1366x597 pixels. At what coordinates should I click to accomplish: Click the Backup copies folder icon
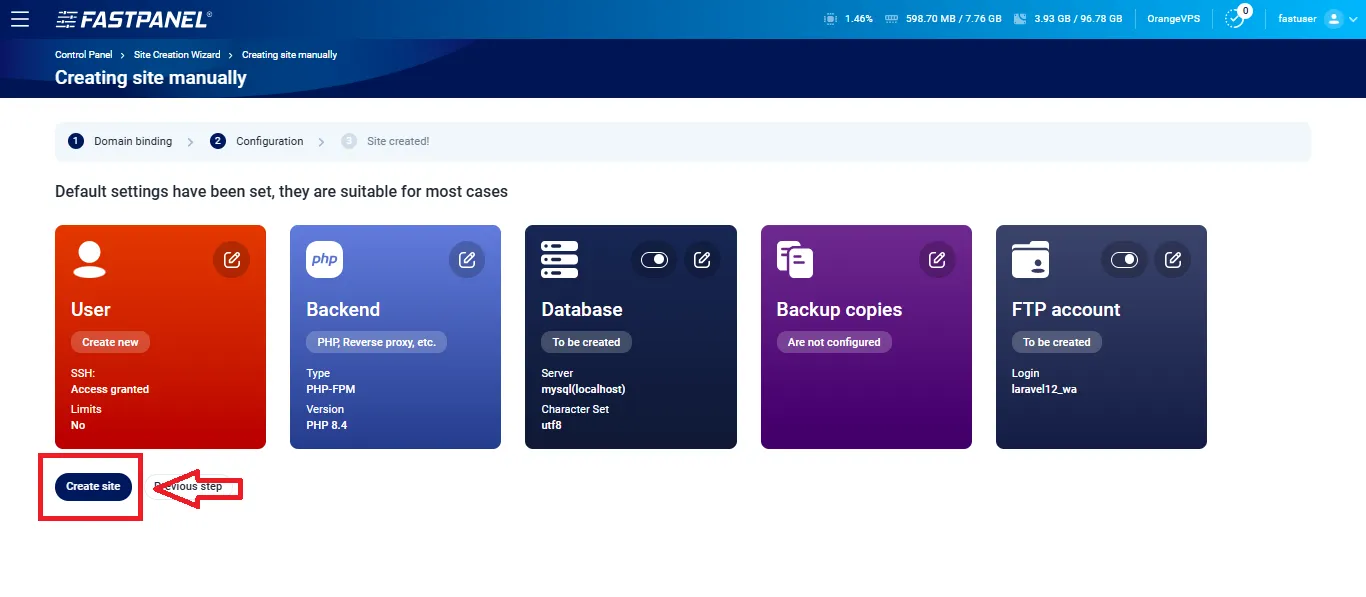(x=794, y=259)
